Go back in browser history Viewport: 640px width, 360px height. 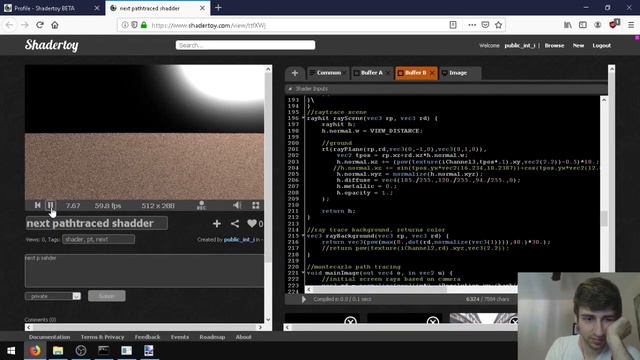point(9,25)
